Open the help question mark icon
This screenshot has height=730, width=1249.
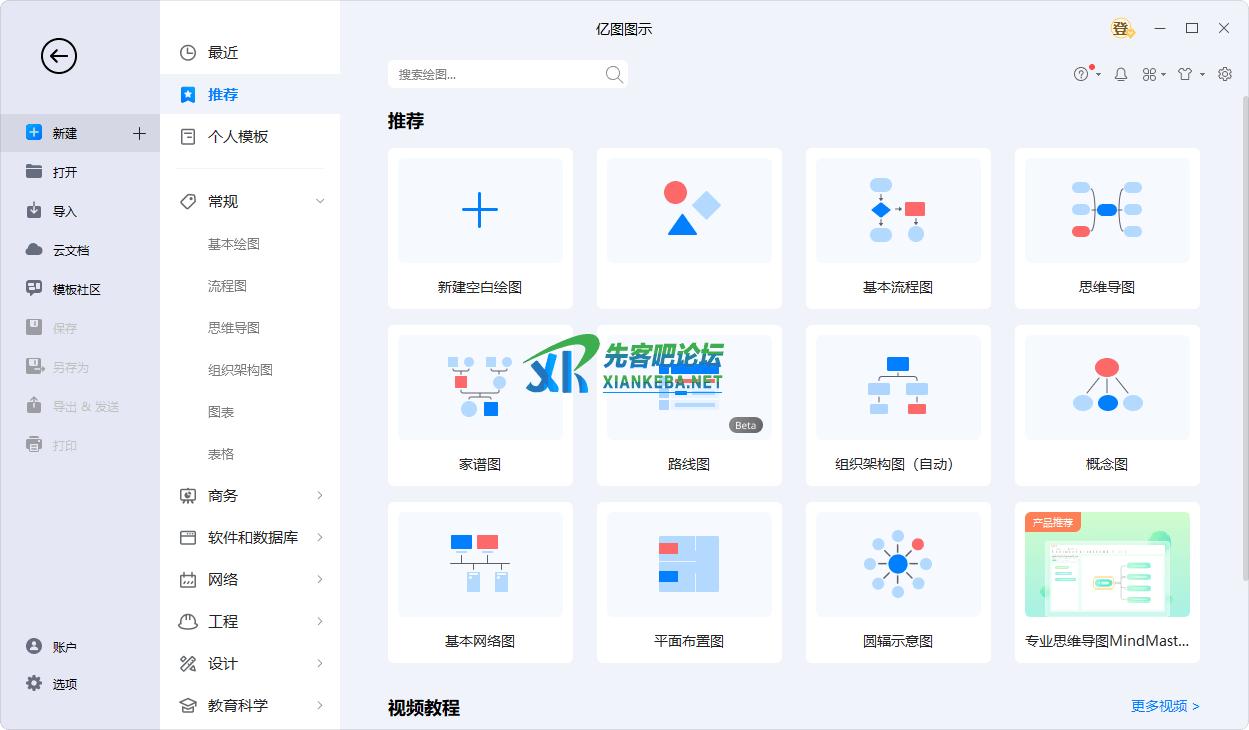[x=1081, y=74]
